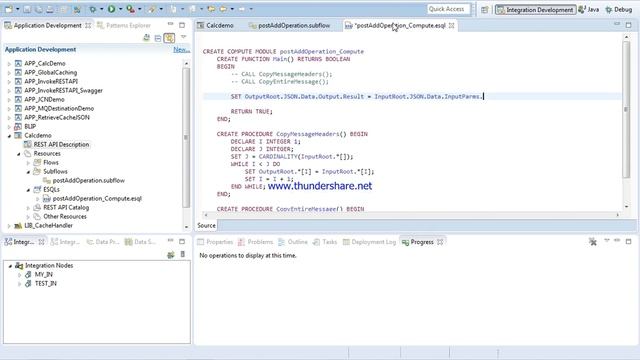Click the Collapse All icon in Application Development

[x=158, y=38]
